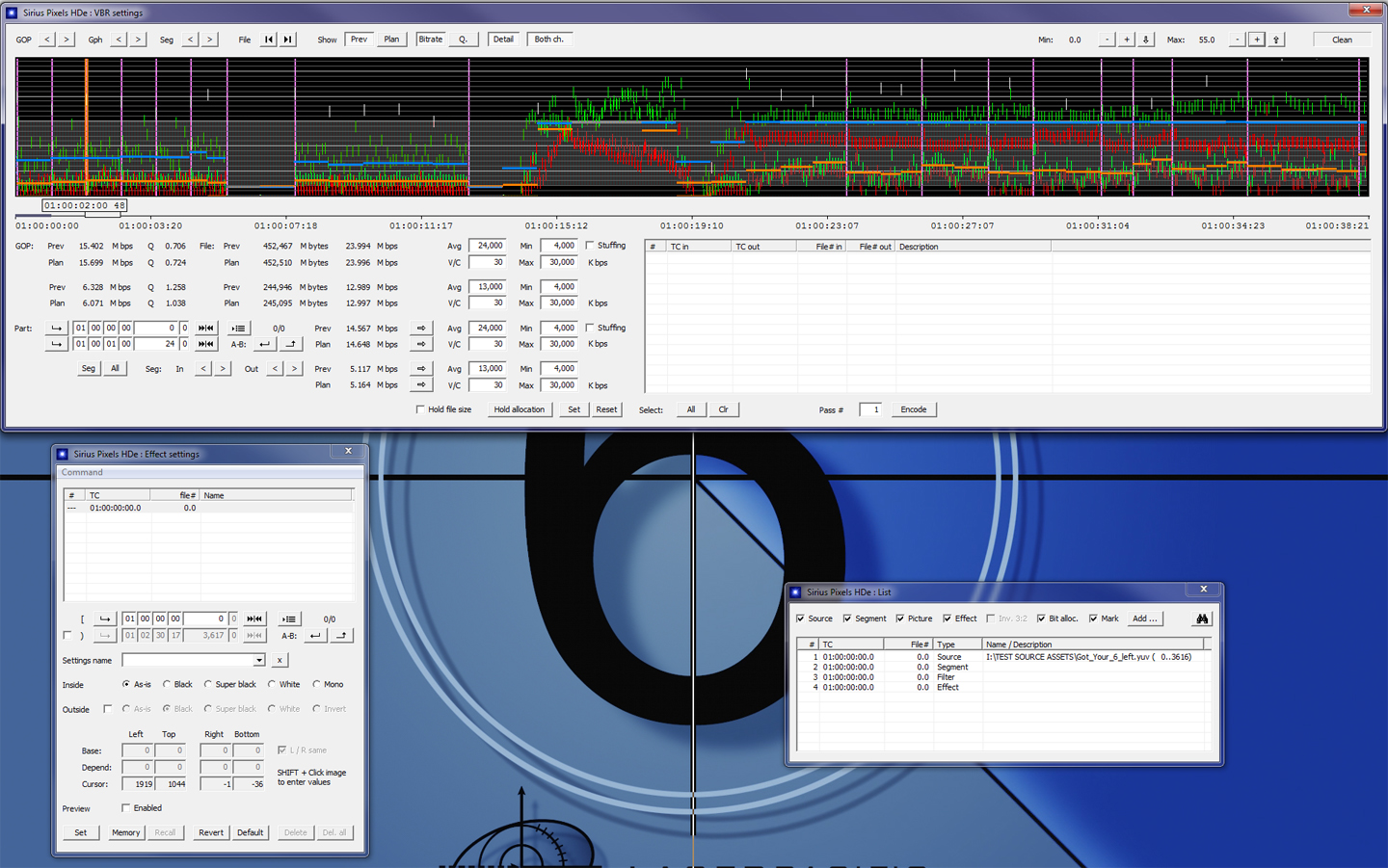Switch graph to Q. view
Viewport: 1388px width, 868px height.
click(x=463, y=39)
